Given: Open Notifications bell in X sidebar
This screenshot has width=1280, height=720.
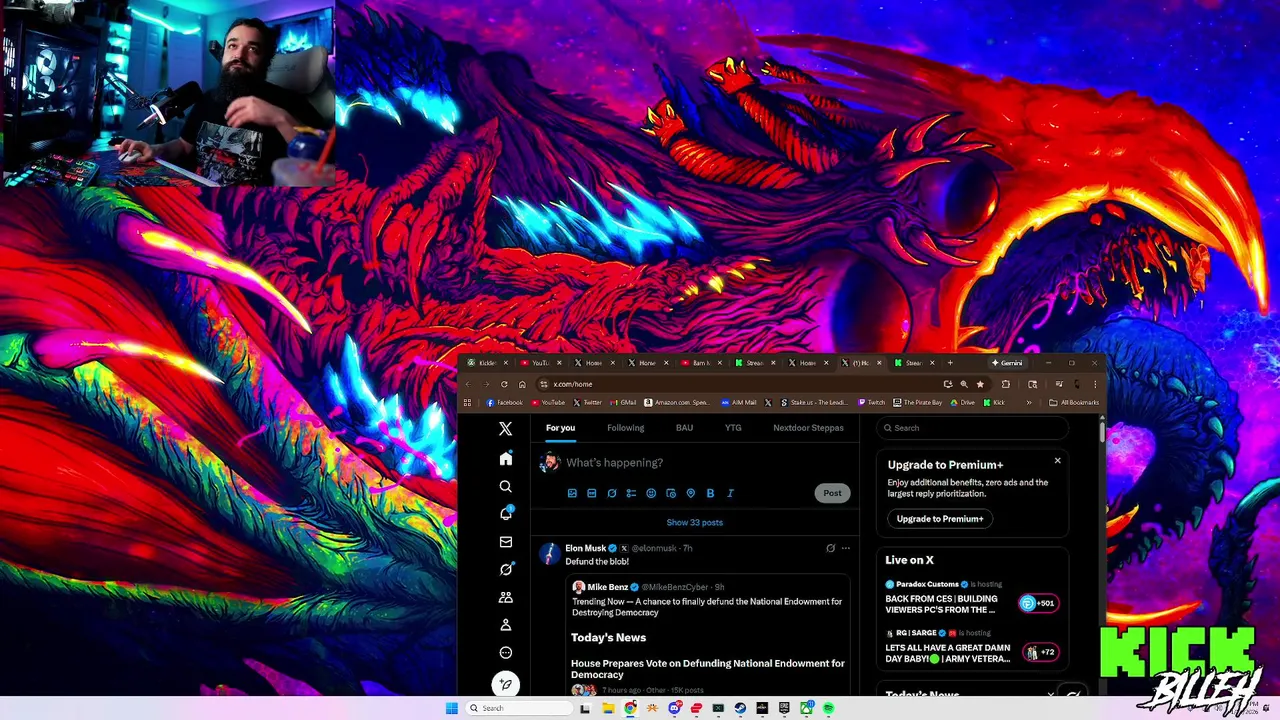Looking at the screenshot, I should (505, 513).
